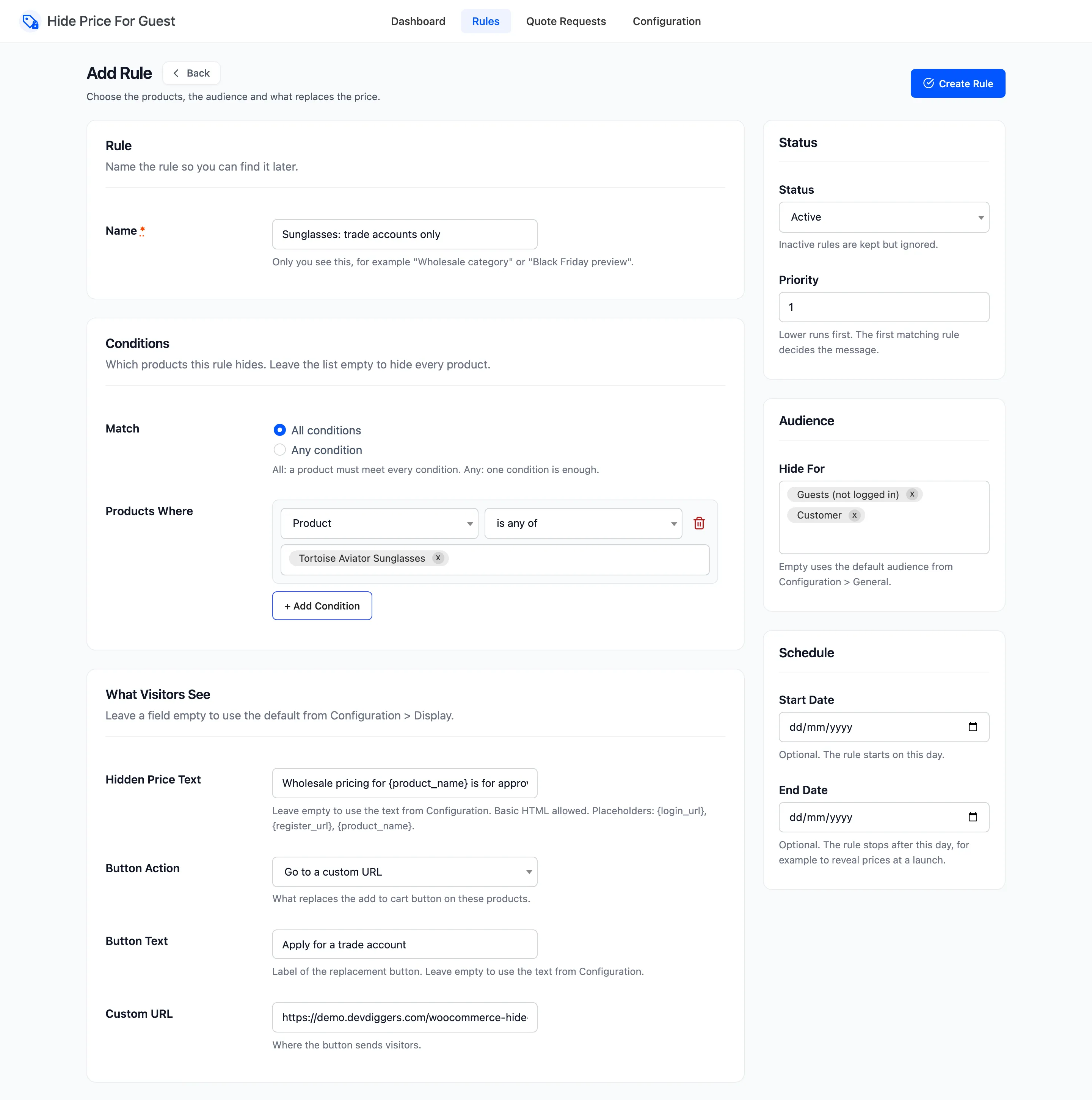Screen dimensions: 1092x1100
Task: Click the 'Hide Price For Guest' title text
Action: pyautogui.click(x=111, y=22)
